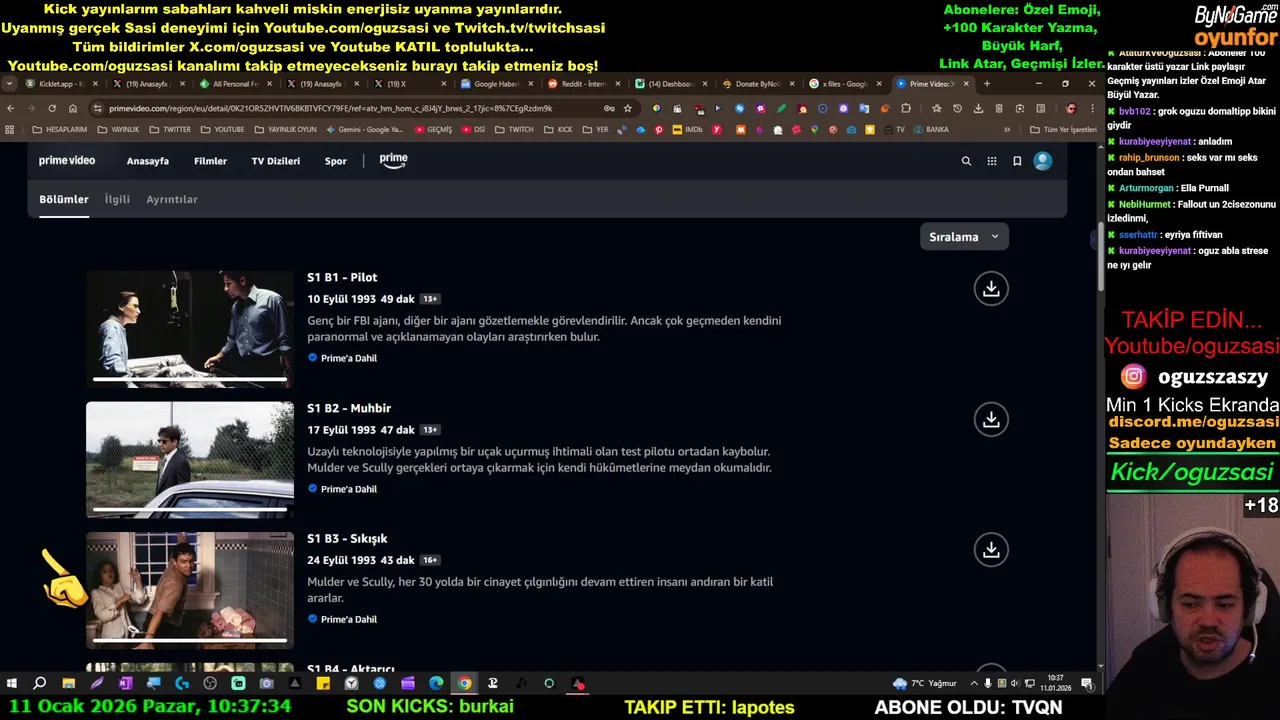The width and height of the screenshot is (1280, 720).
Task: Open the episode title S1 B3 - Sıkışık
Action: tap(347, 538)
